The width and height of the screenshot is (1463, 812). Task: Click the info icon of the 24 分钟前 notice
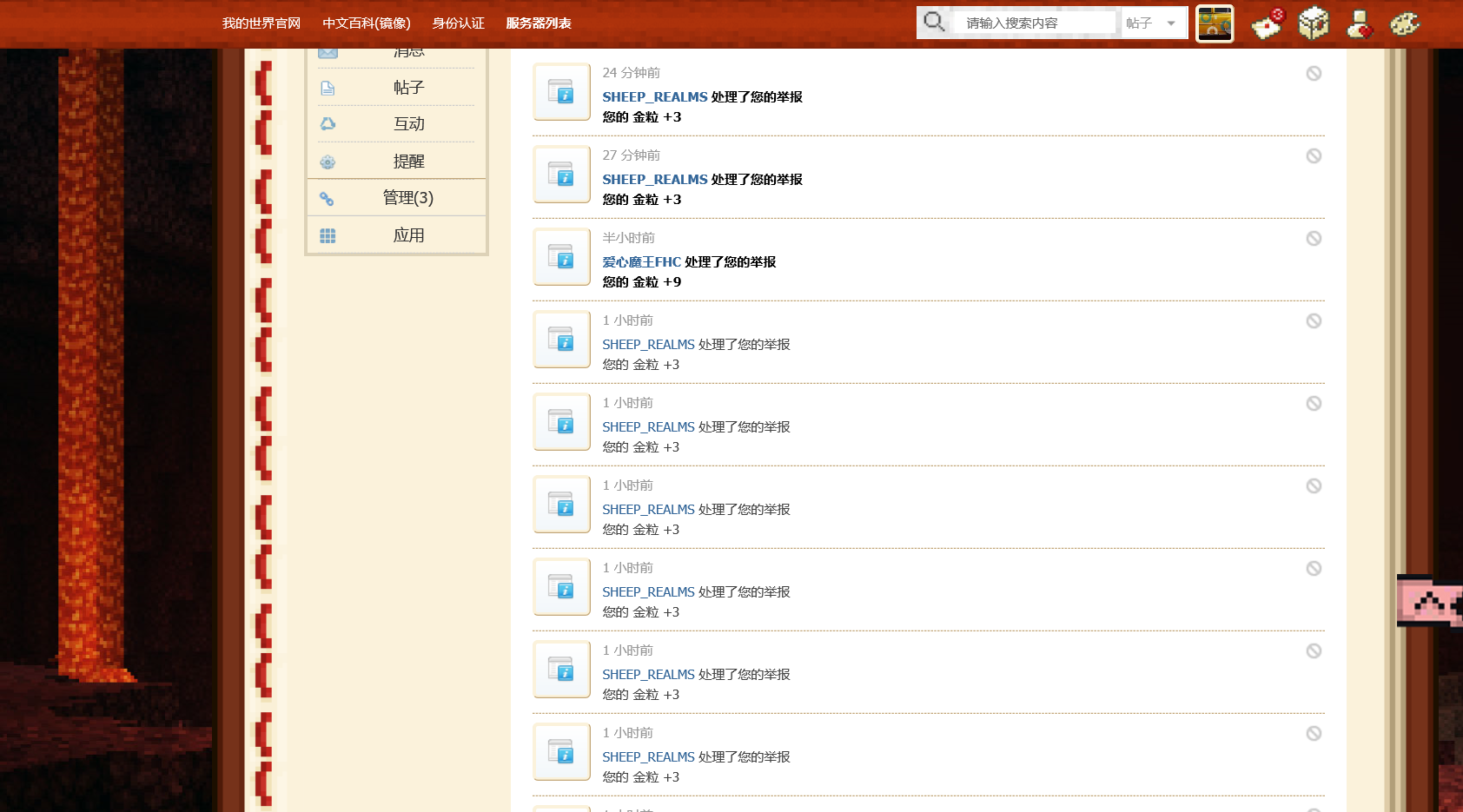[x=562, y=91]
